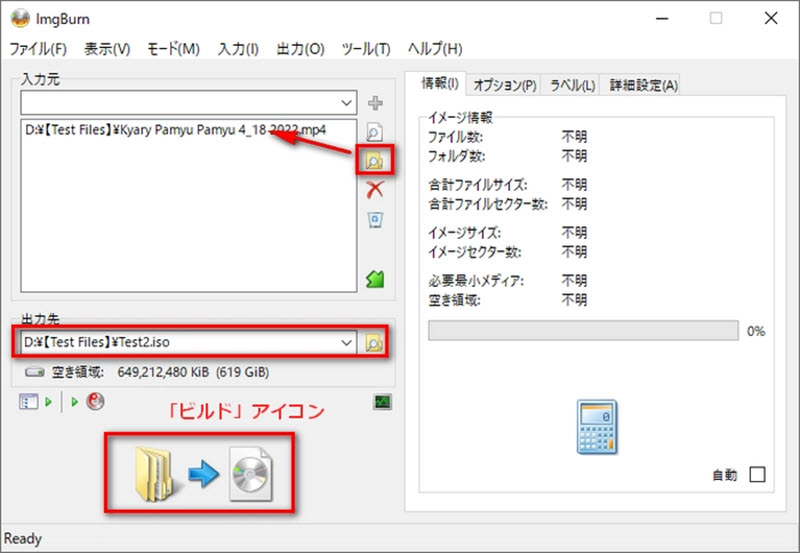Switch to the オプション(P) tab
The width and height of the screenshot is (800, 553).
pyautogui.click(x=504, y=85)
